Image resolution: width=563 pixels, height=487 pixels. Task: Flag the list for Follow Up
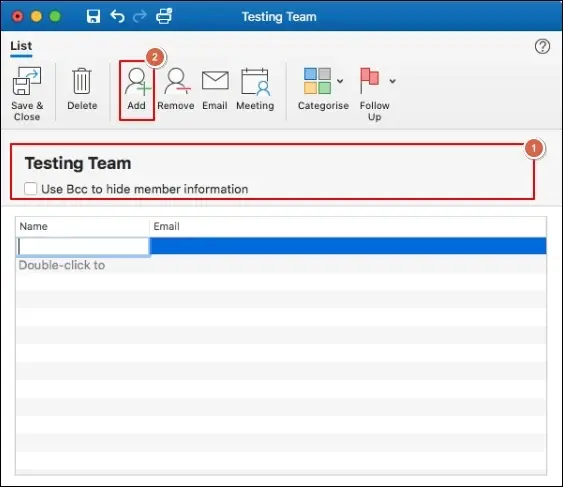point(369,81)
